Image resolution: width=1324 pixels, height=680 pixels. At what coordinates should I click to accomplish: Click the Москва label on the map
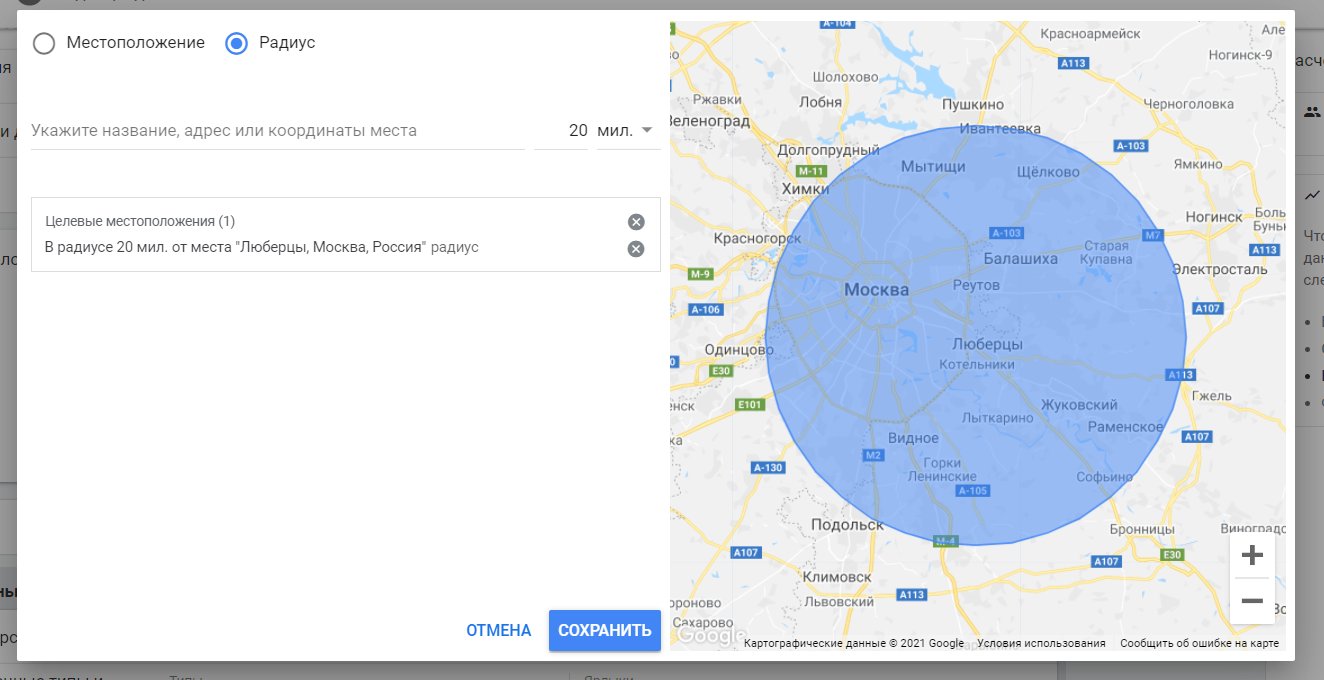877,290
